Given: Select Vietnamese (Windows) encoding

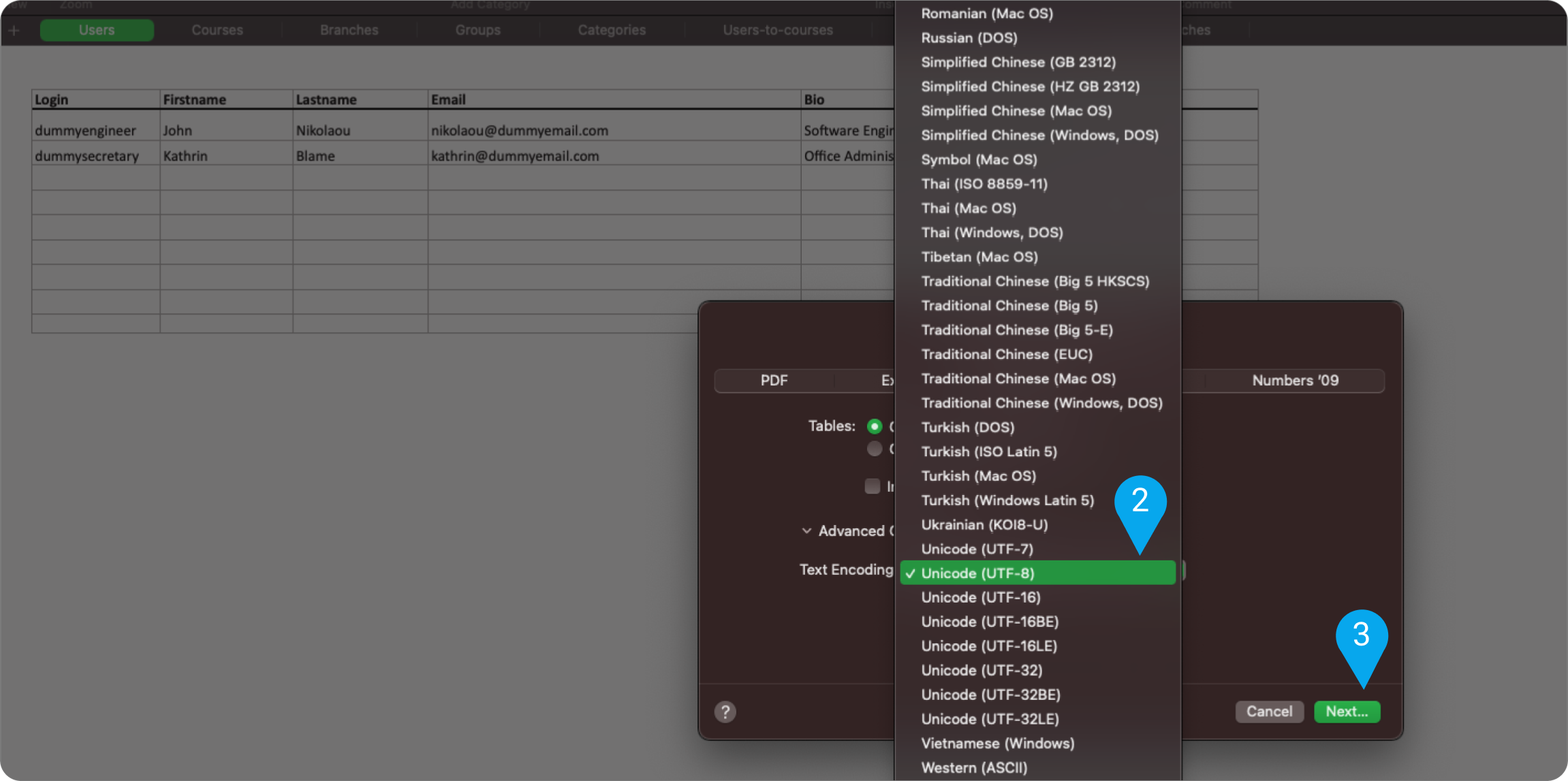Looking at the screenshot, I should 997,743.
